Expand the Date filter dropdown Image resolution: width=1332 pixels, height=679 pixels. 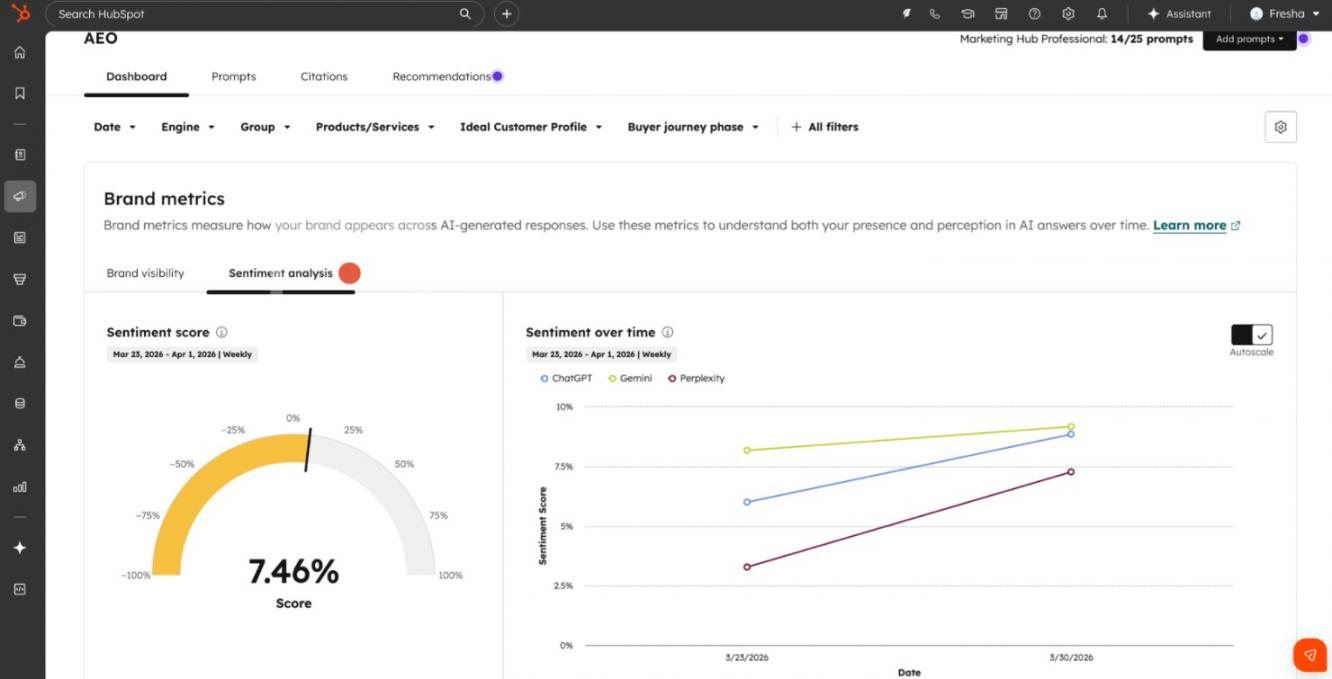115,127
